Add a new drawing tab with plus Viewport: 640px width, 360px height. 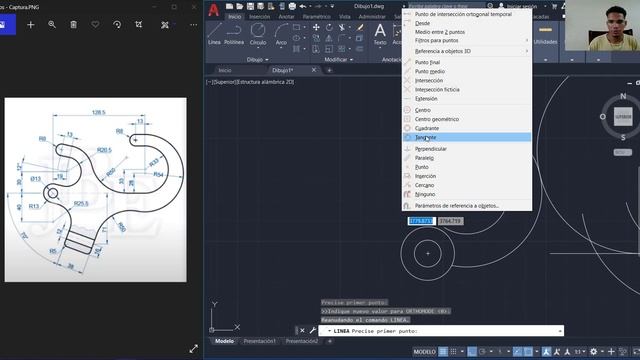pyautogui.click(x=329, y=70)
